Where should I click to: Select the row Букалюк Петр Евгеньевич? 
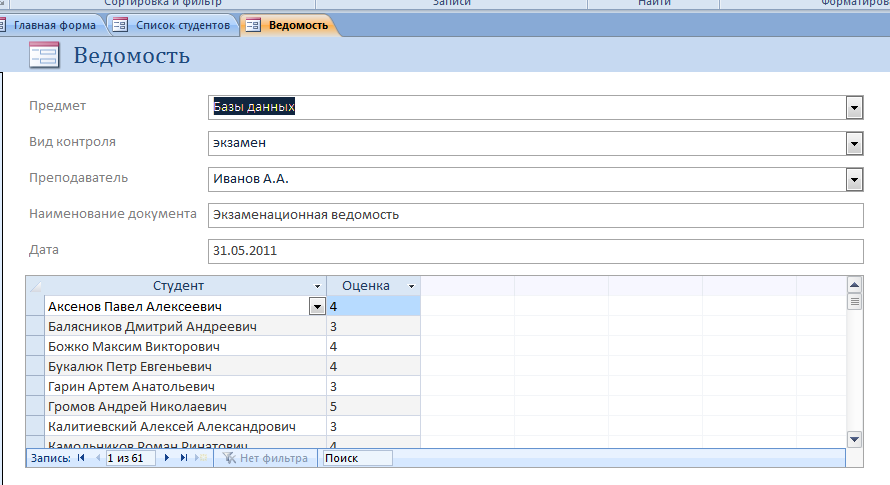point(186,366)
